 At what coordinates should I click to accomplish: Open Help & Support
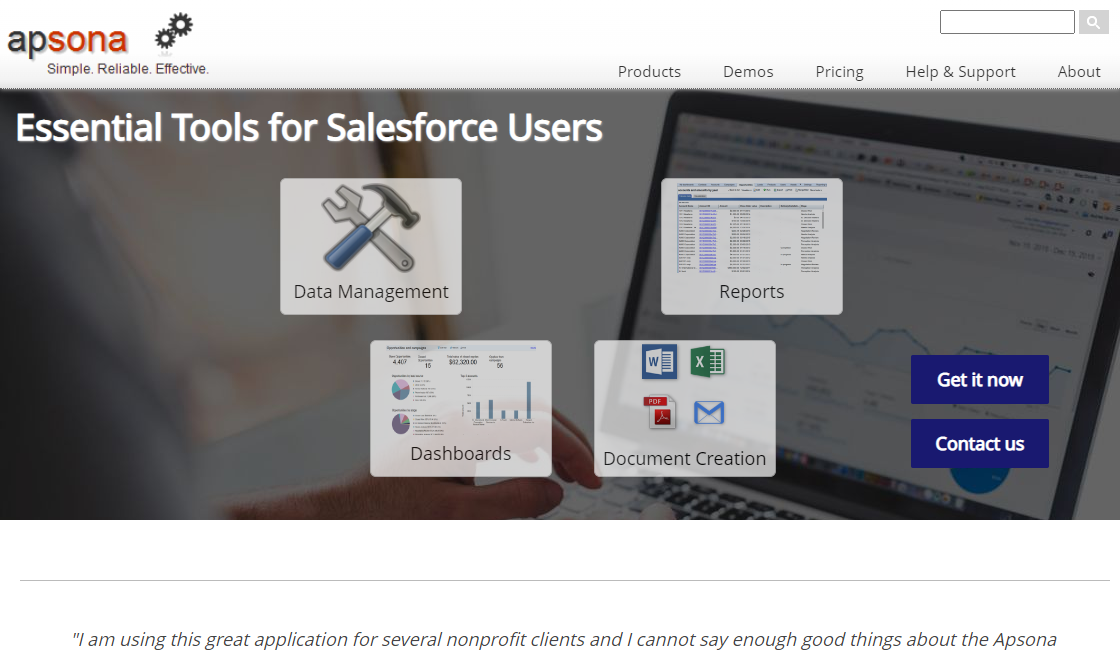(960, 71)
